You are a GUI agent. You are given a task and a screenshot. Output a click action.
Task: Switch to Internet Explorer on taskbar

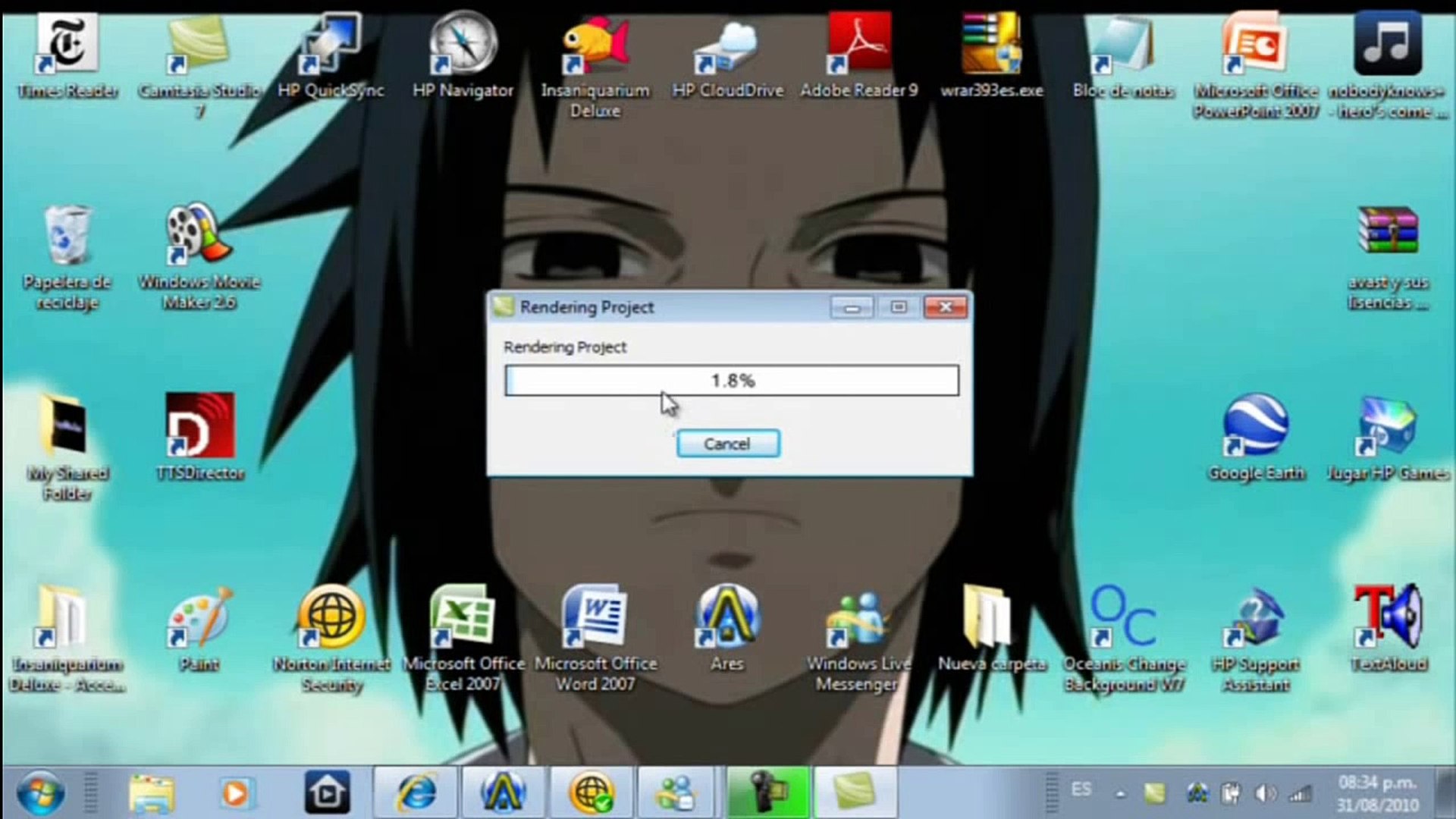coord(416,793)
